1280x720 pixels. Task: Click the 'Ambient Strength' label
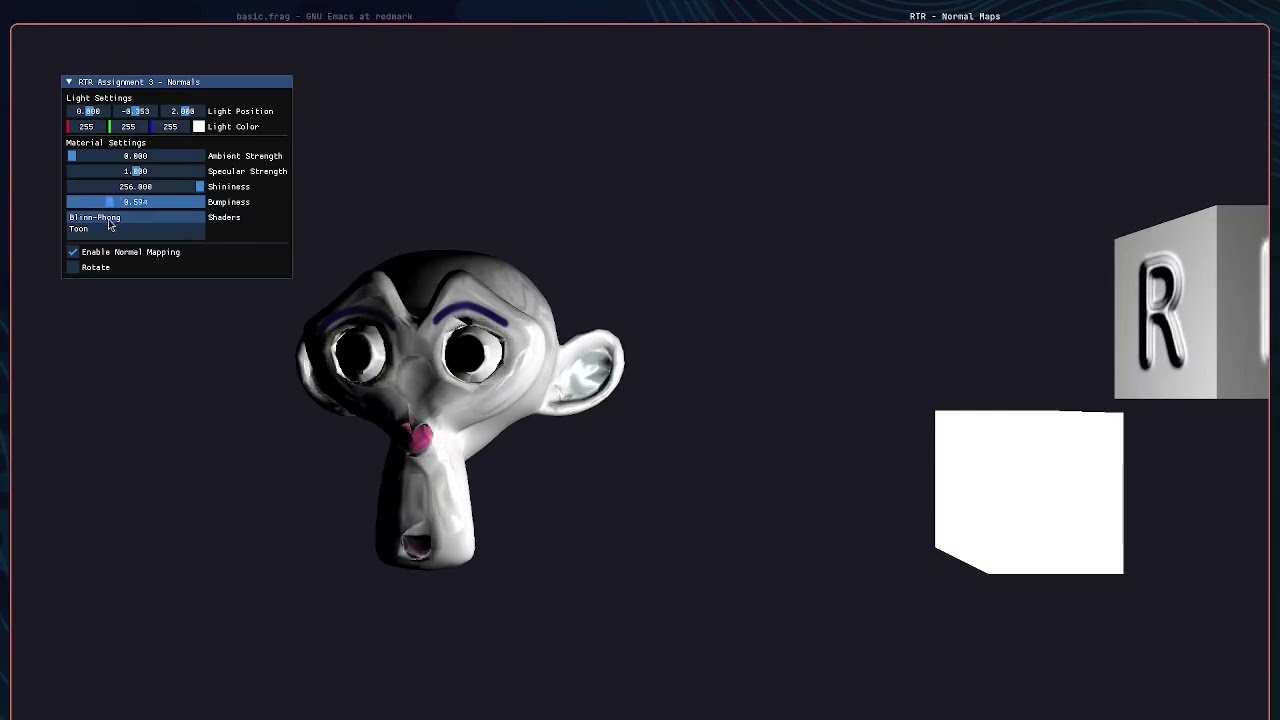(x=245, y=156)
